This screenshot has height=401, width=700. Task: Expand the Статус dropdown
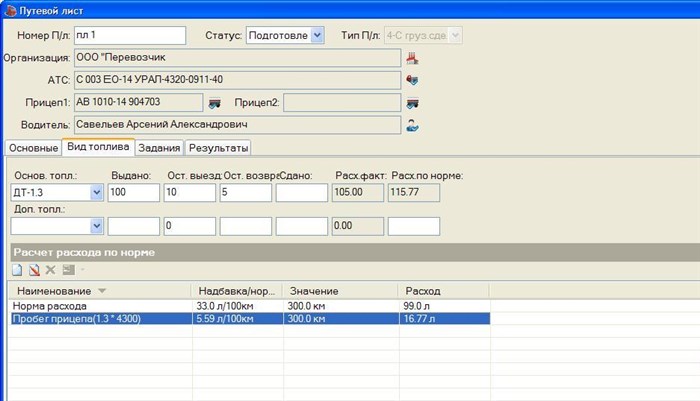[317, 35]
